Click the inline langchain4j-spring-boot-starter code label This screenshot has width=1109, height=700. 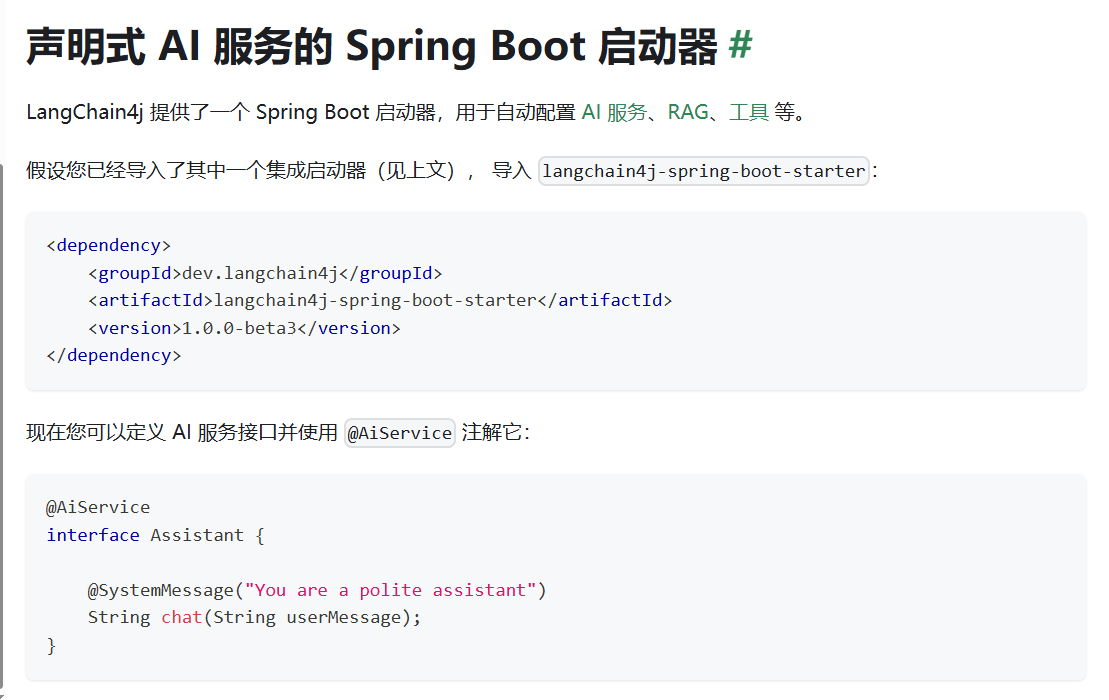pyautogui.click(x=703, y=171)
